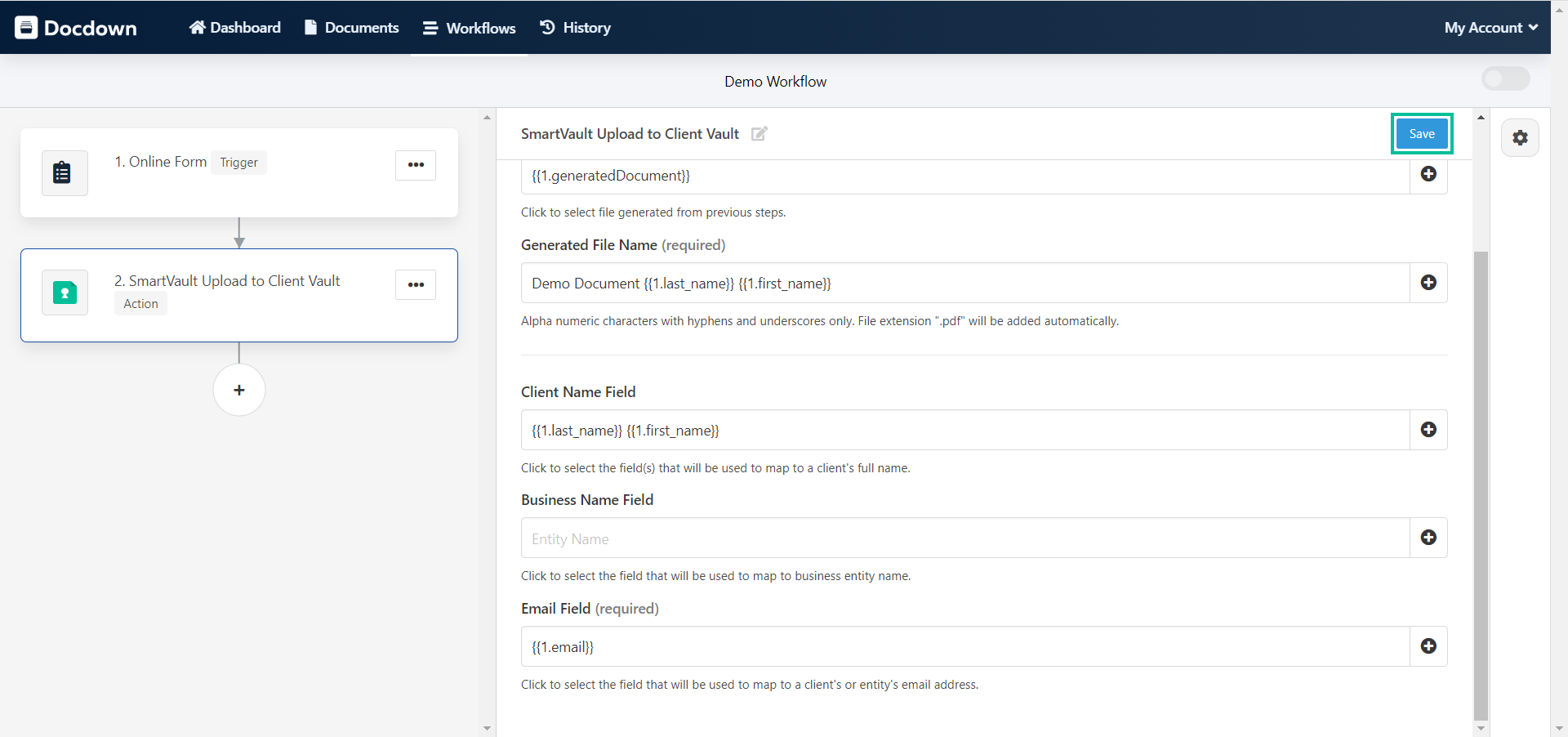The image size is (1568, 737).
Task: Toggle the workflow enable switch
Action: click(x=1505, y=78)
